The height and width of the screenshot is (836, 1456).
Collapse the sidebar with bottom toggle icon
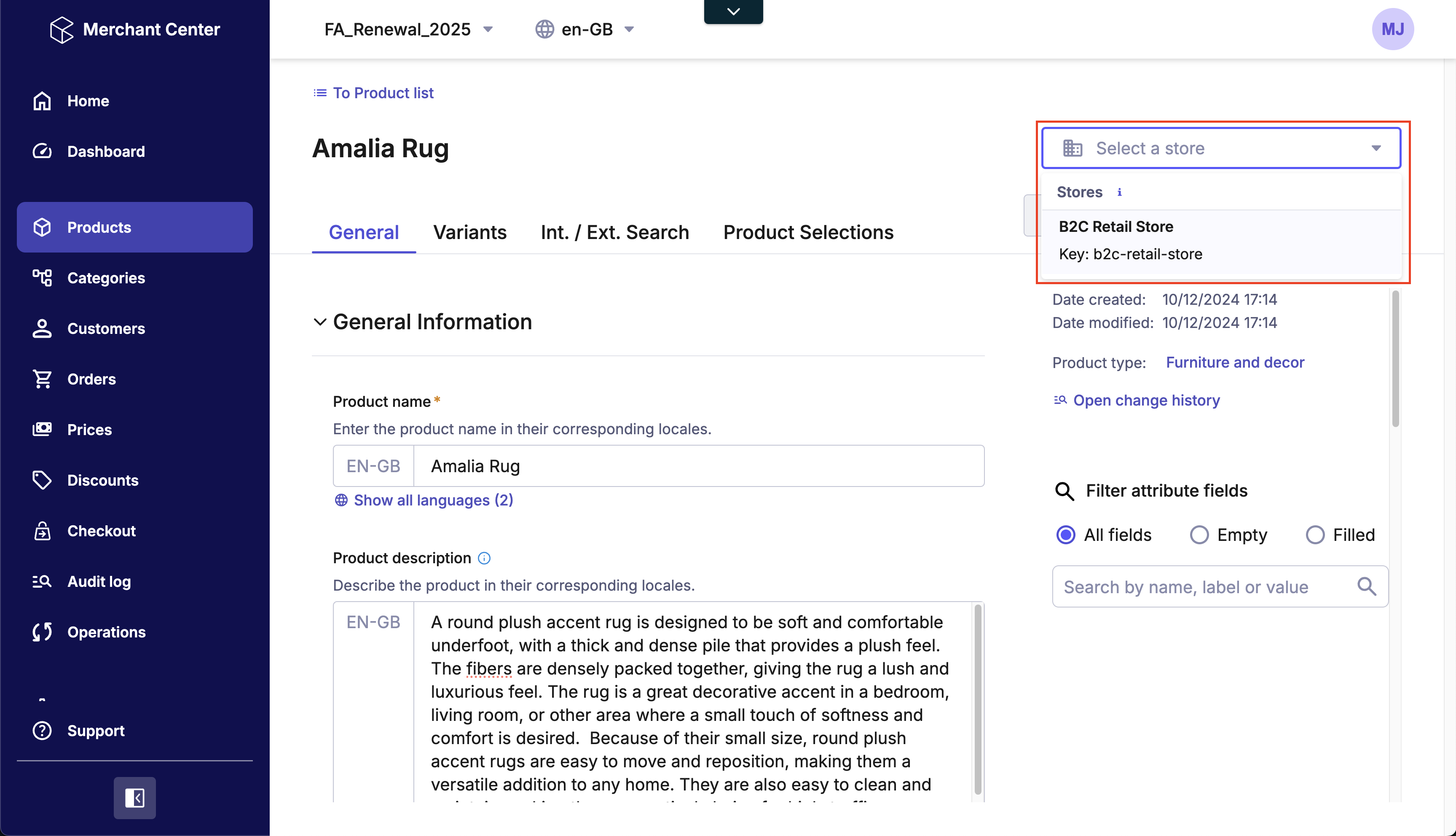pyautogui.click(x=134, y=798)
